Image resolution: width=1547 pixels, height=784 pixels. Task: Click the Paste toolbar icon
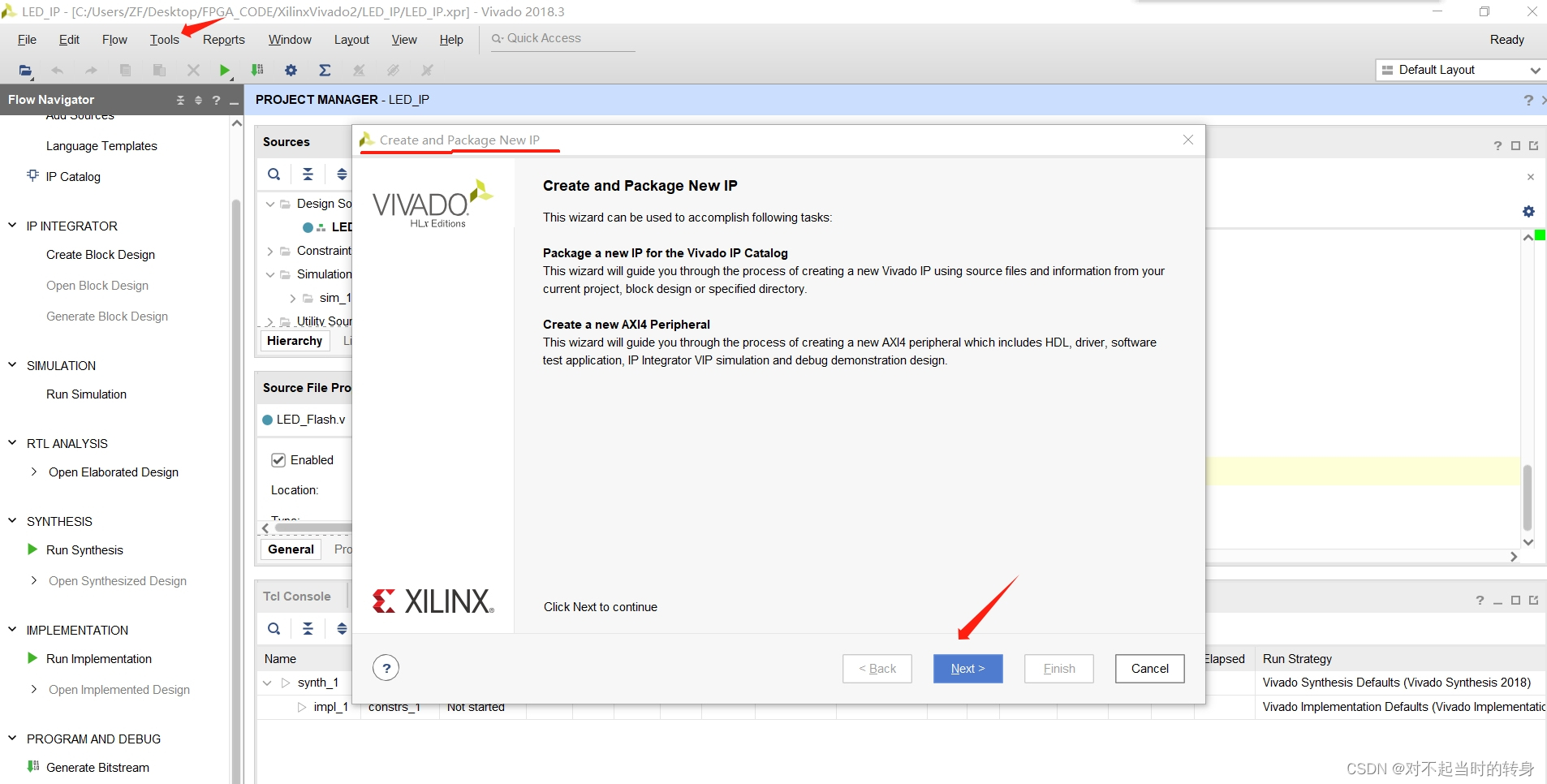pos(159,71)
